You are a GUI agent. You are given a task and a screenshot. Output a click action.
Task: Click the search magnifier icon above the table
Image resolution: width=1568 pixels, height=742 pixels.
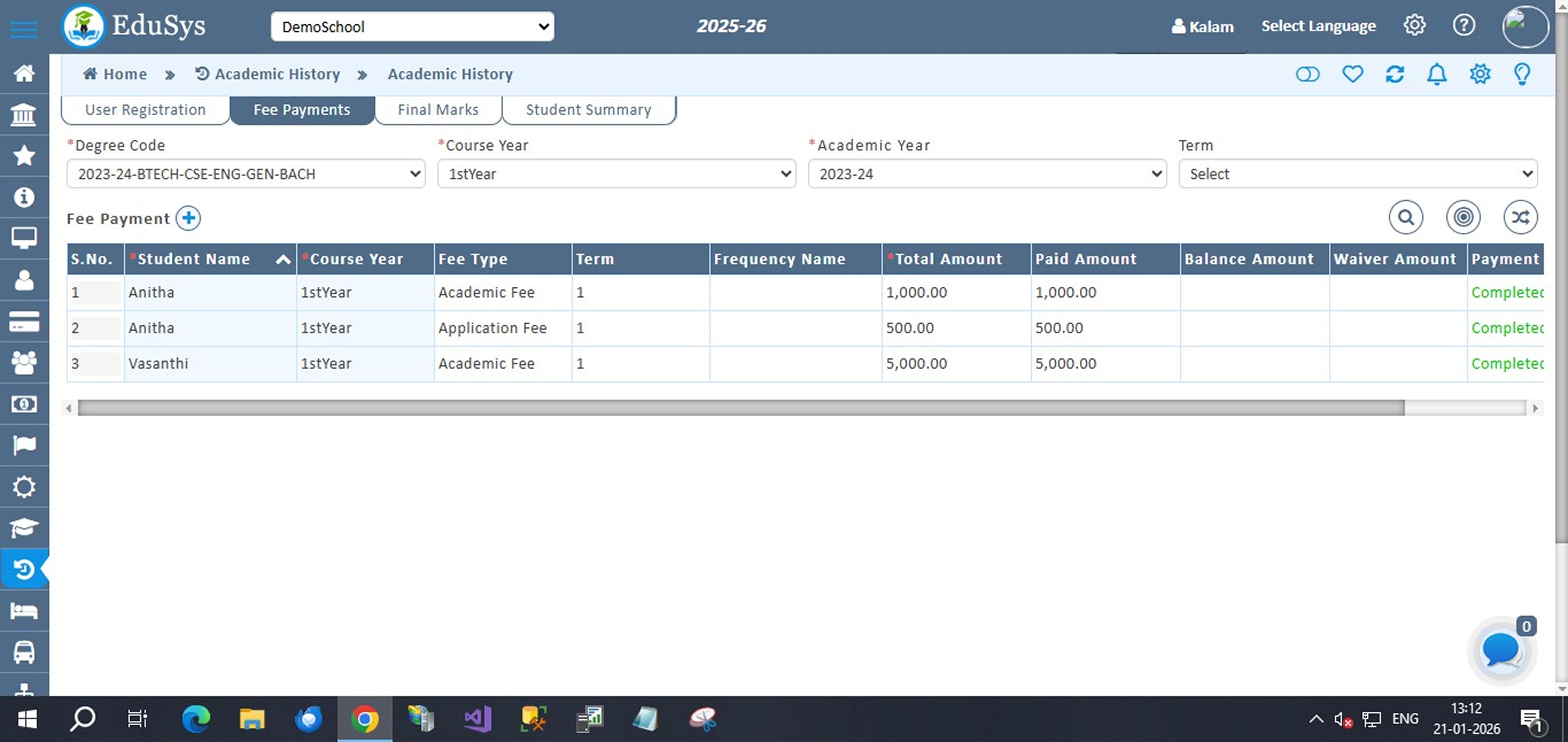[x=1406, y=217]
